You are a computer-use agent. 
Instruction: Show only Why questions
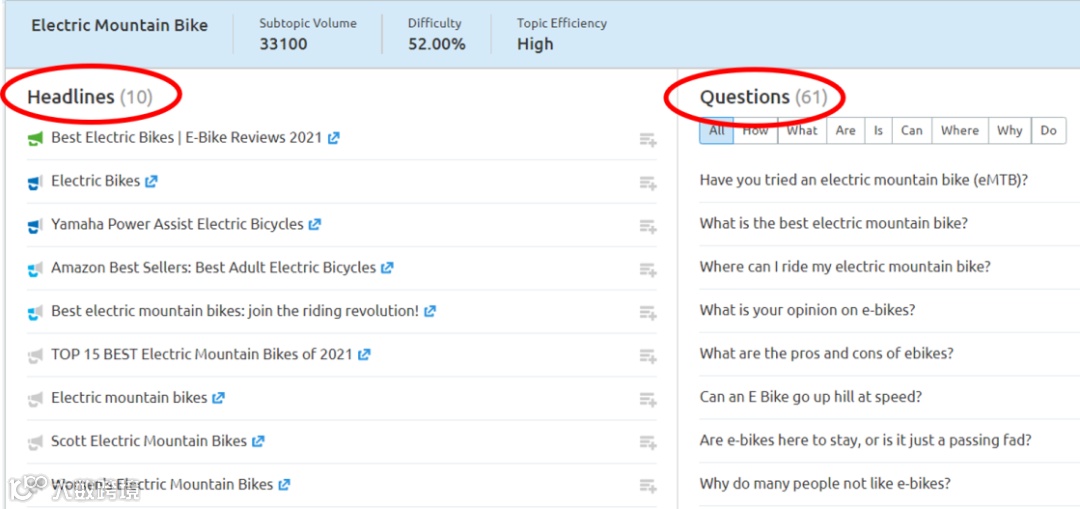pyautogui.click(x=1010, y=131)
